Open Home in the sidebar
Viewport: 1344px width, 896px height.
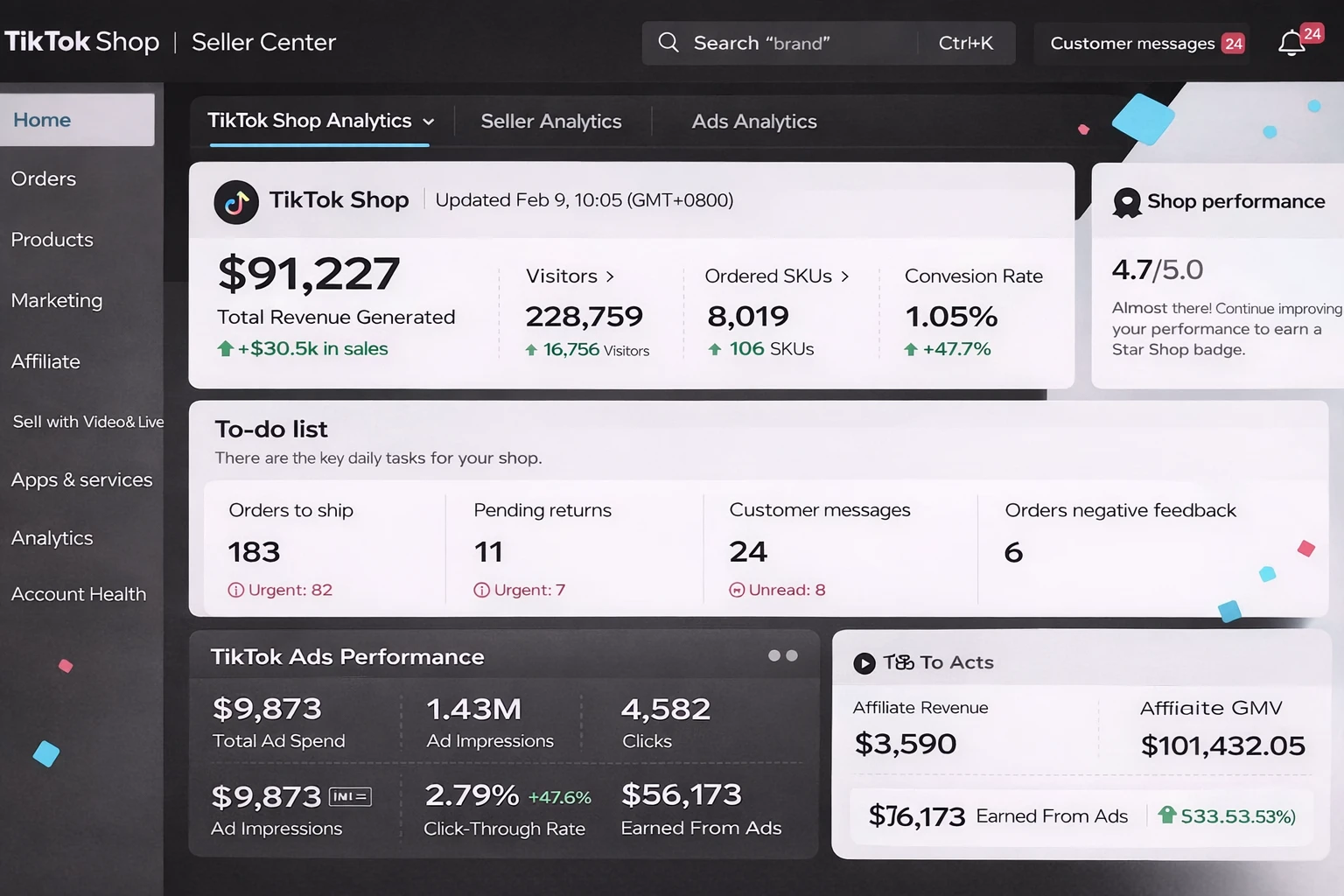point(77,120)
